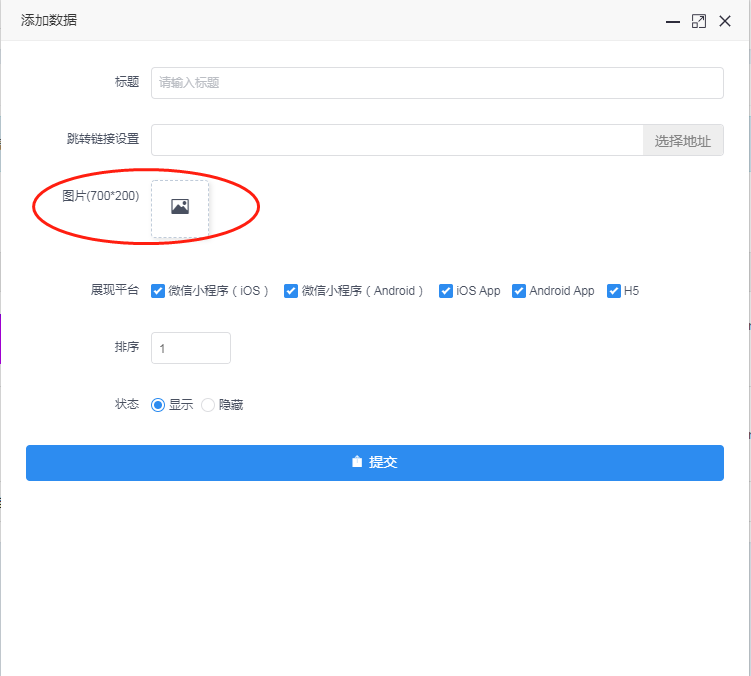This screenshot has width=751, height=676.
Task: Maximize the 添加数据 dialog window
Action: [699, 22]
